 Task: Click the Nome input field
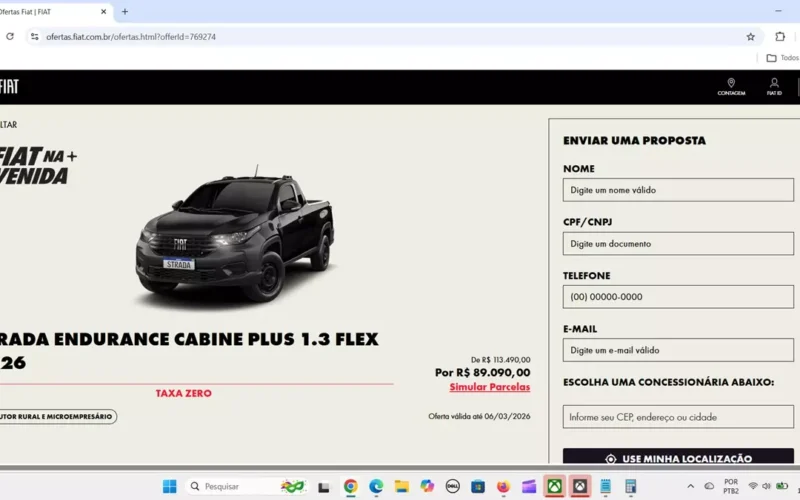coord(677,190)
